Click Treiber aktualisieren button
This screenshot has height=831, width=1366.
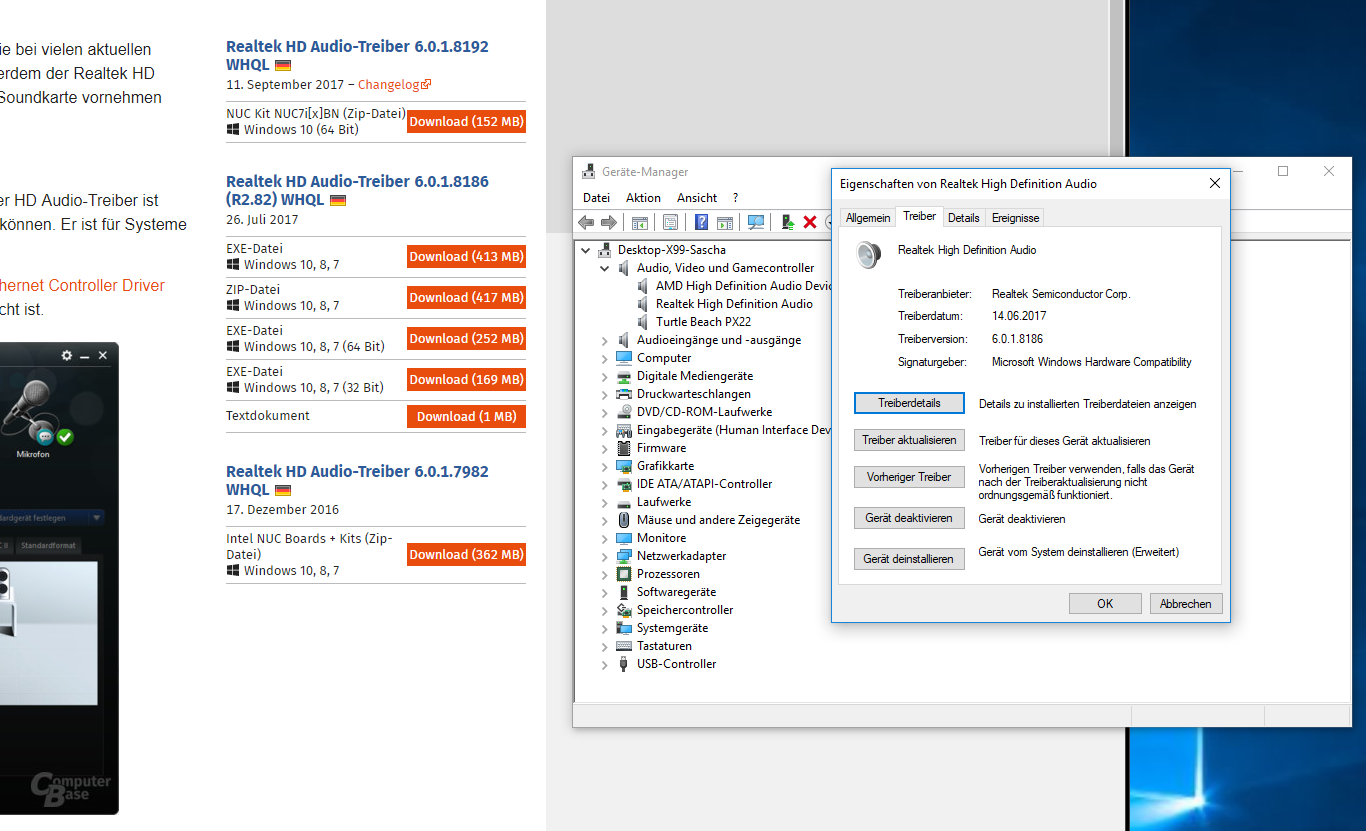pos(909,440)
